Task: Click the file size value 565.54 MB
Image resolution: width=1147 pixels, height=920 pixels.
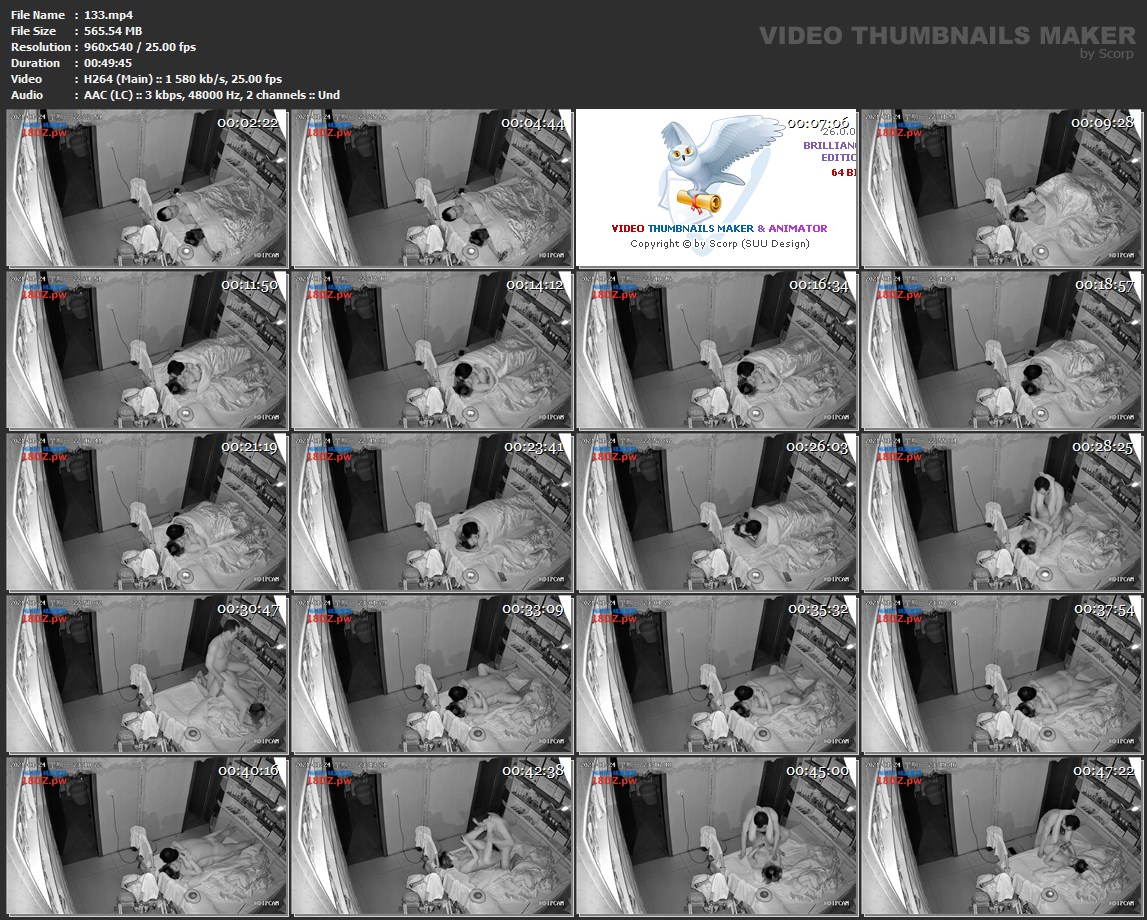Action: pos(113,31)
